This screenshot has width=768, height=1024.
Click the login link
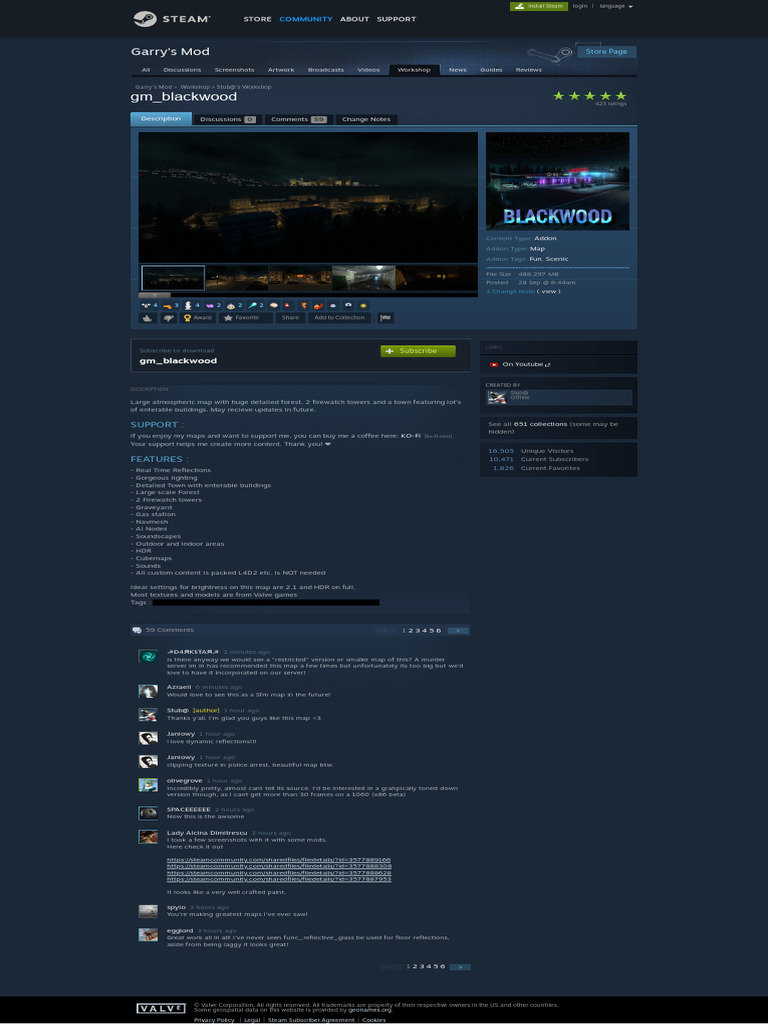point(580,6)
